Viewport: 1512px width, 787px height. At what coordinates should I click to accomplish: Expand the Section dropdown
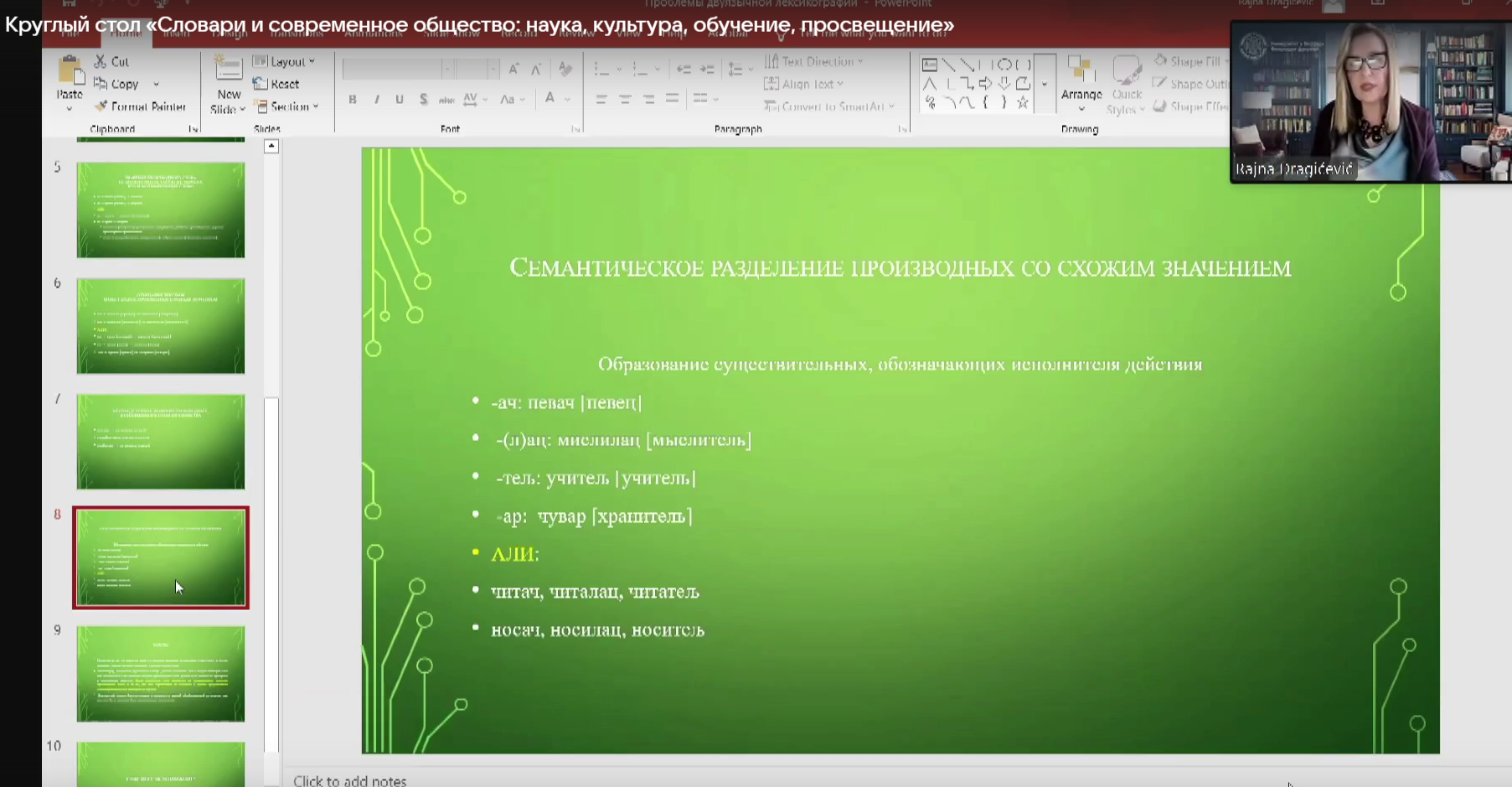coord(286,106)
